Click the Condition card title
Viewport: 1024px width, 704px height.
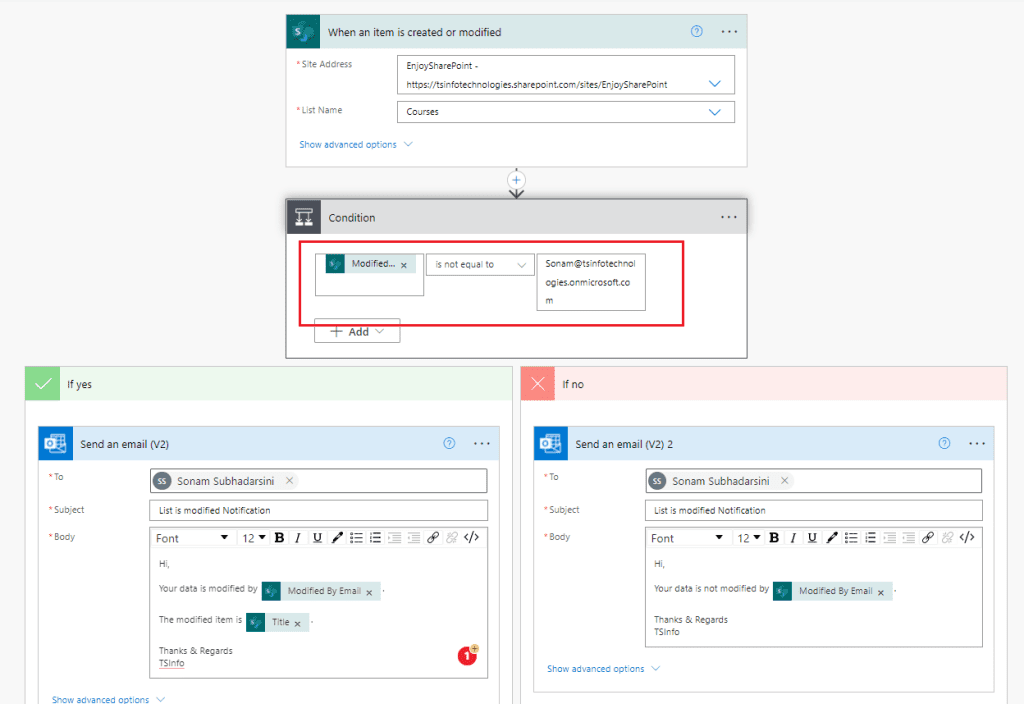pyautogui.click(x=352, y=217)
